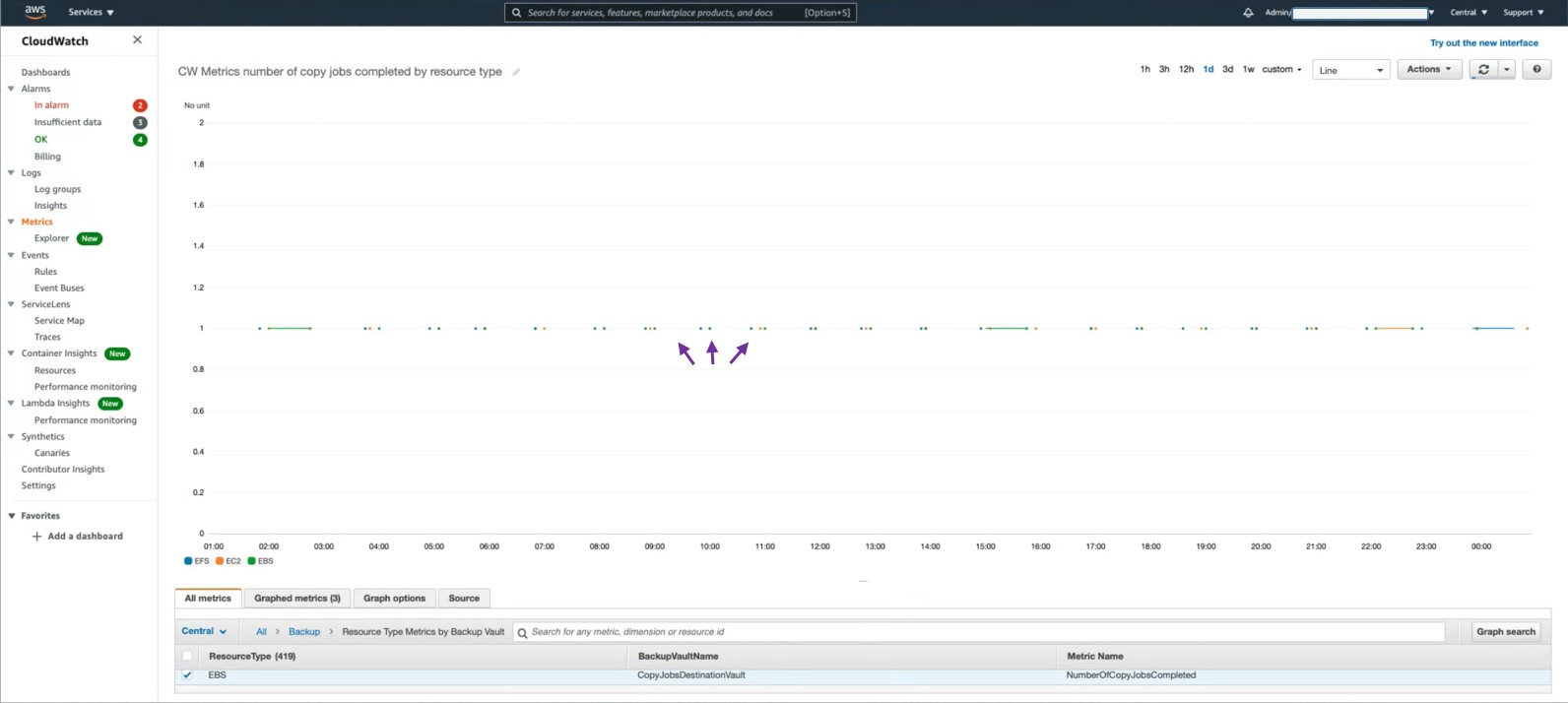Open the Insufficient data count badge

point(140,122)
